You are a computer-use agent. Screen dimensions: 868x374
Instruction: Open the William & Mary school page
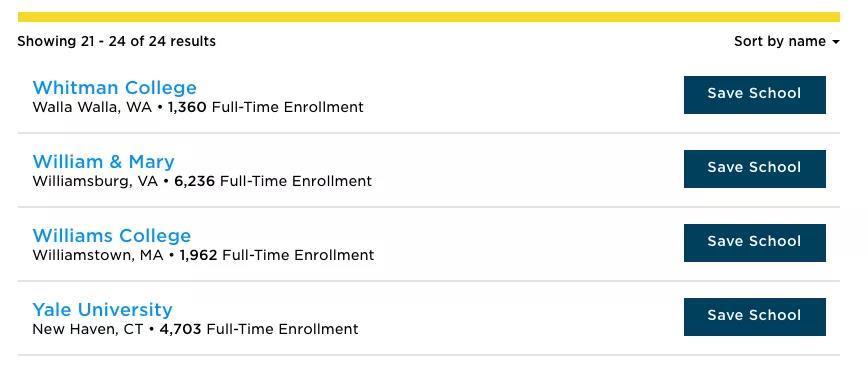click(x=104, y=162)
